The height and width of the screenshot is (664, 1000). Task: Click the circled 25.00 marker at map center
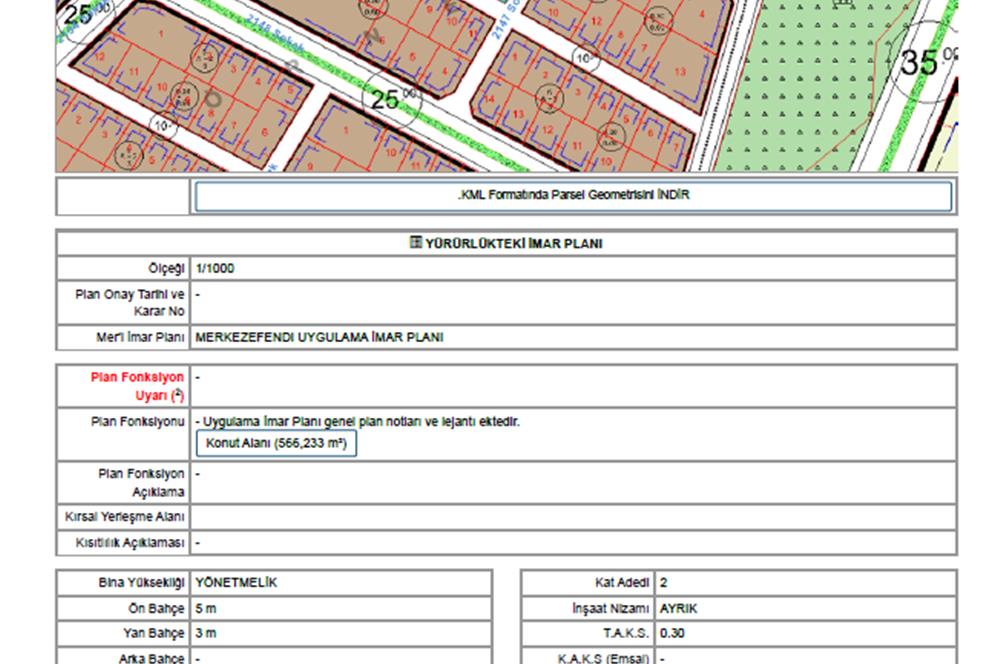tap(390, 98)
